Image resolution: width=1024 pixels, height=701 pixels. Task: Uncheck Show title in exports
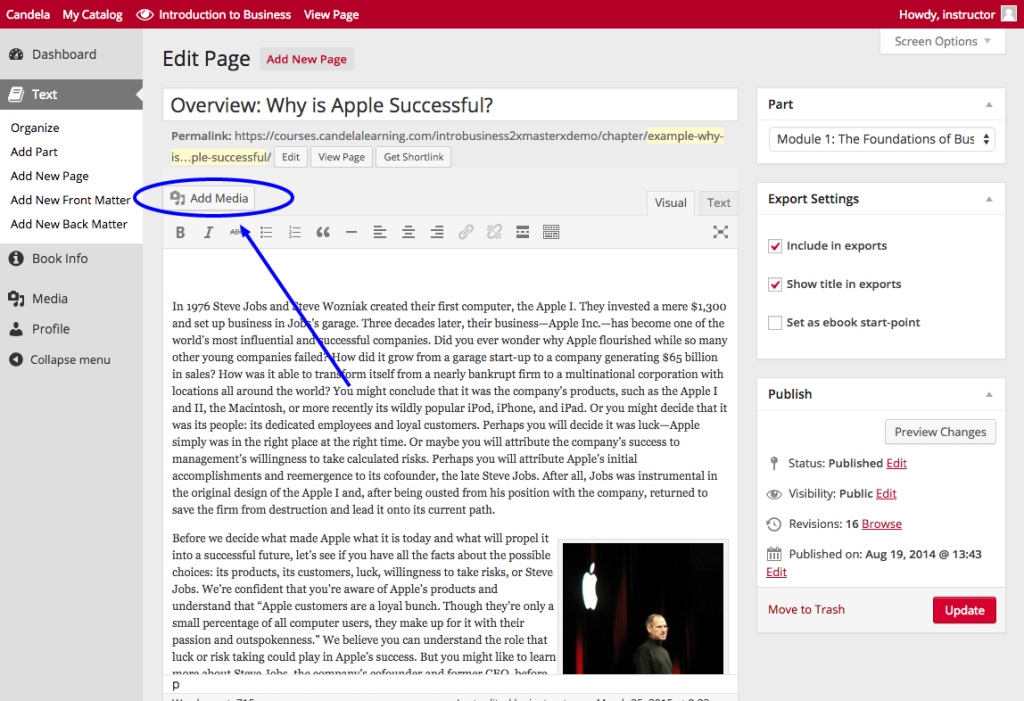click(775, 284)
